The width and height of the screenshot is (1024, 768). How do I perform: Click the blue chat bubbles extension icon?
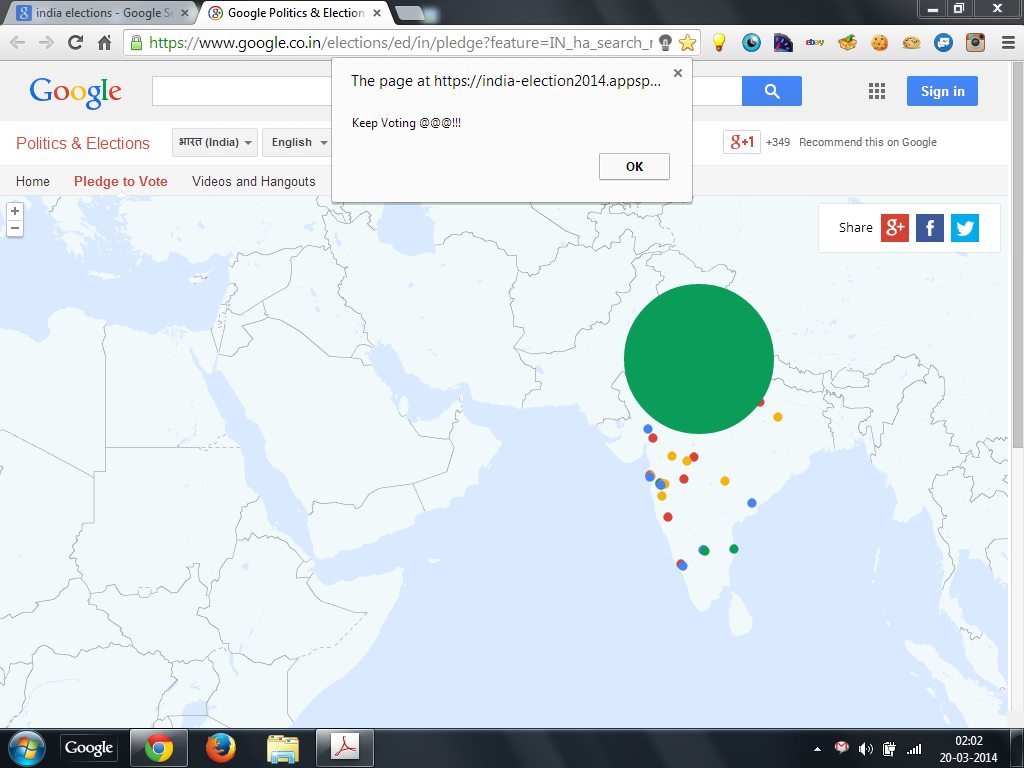[943, 43]
